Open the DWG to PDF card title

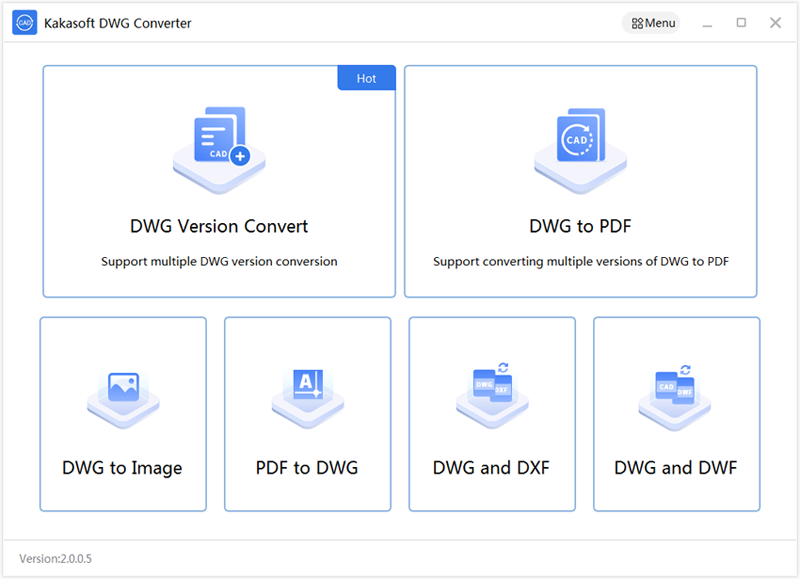[581, 226]
